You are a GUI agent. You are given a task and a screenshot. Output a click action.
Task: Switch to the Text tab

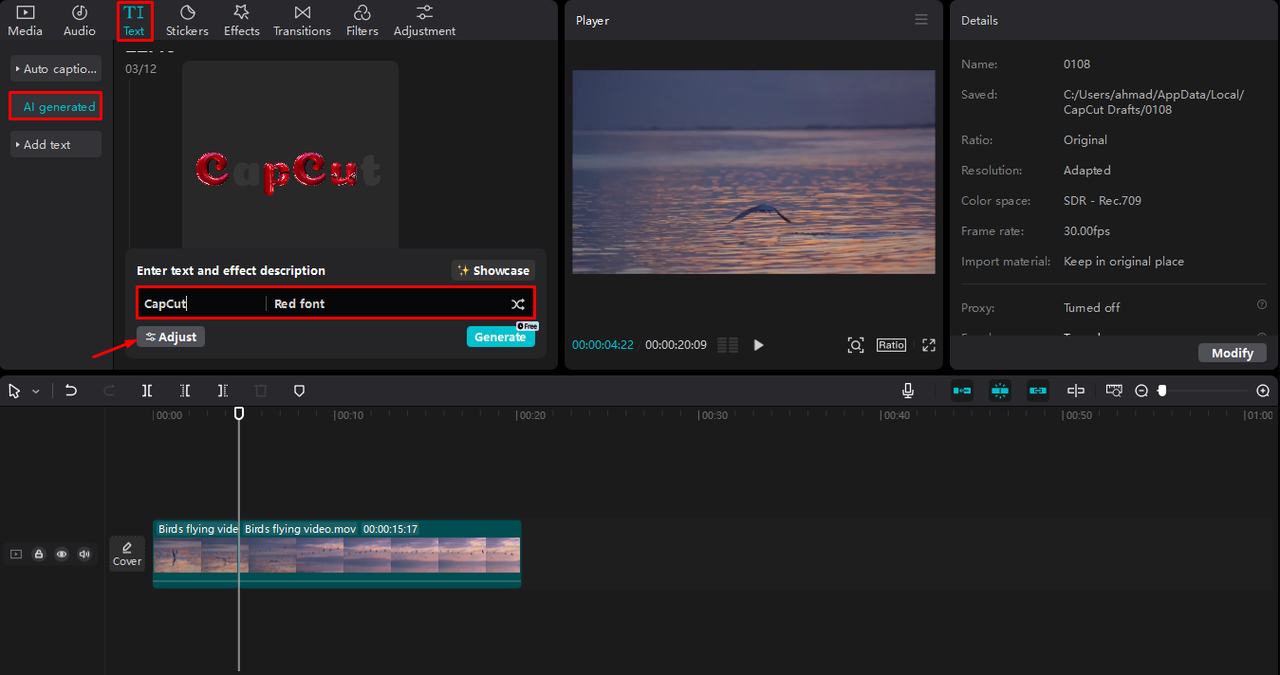134,20
